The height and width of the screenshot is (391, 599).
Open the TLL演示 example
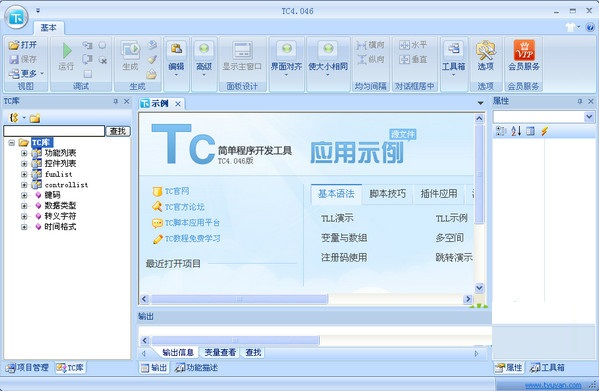[337, 218]
